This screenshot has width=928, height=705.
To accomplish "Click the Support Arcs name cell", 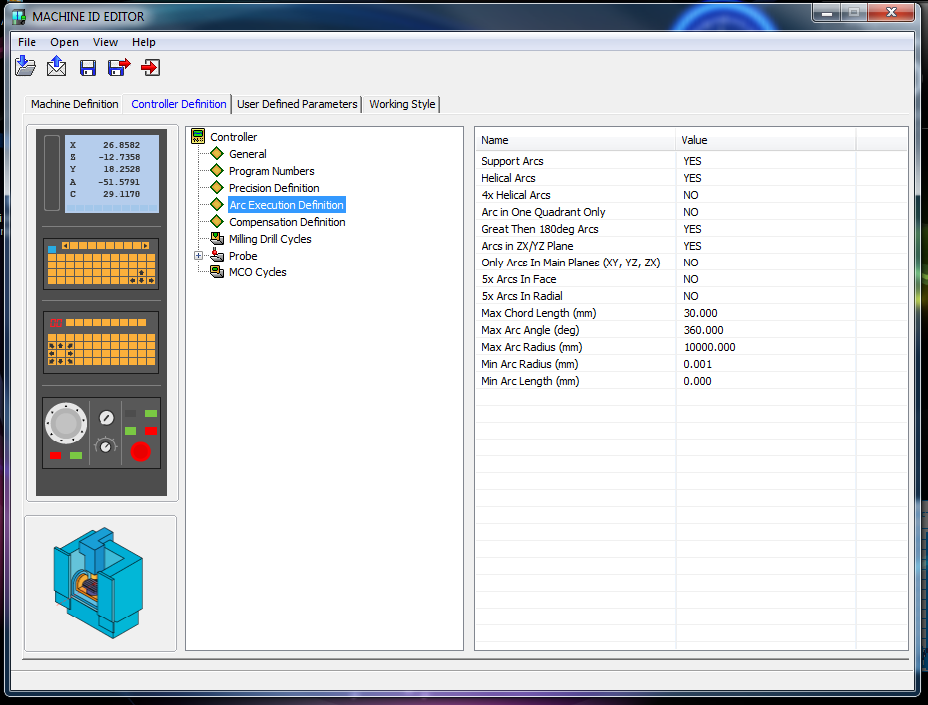I will pos(513,161).
